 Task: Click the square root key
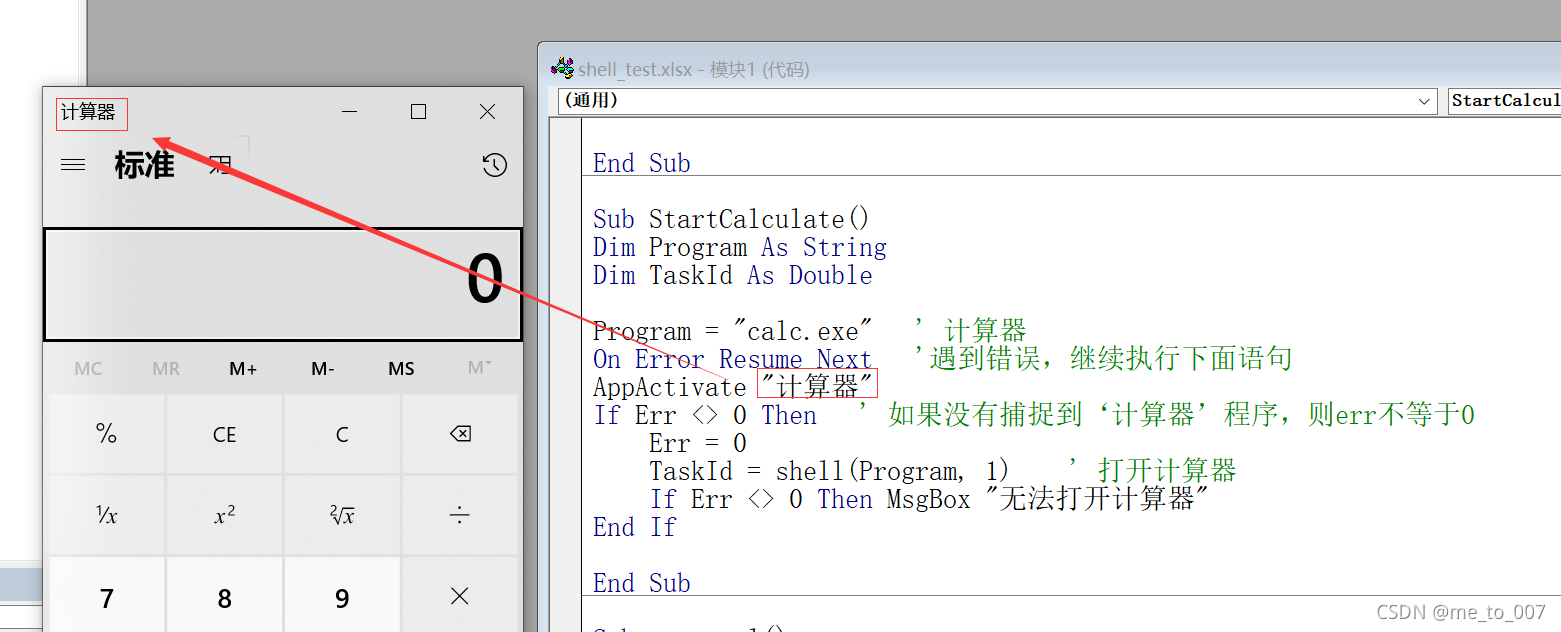point(342,515)
